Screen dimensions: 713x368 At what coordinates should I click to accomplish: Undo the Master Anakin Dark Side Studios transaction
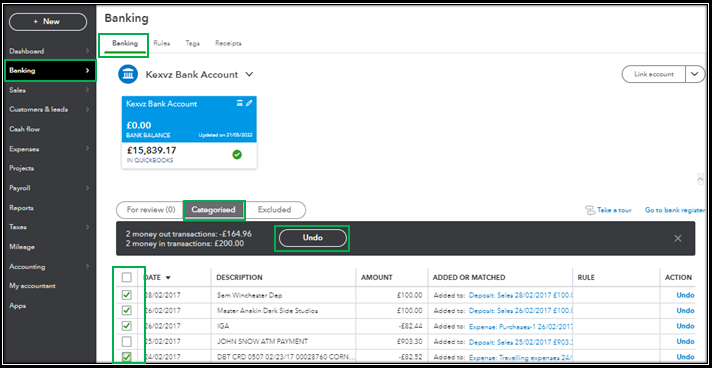[685, 311]
